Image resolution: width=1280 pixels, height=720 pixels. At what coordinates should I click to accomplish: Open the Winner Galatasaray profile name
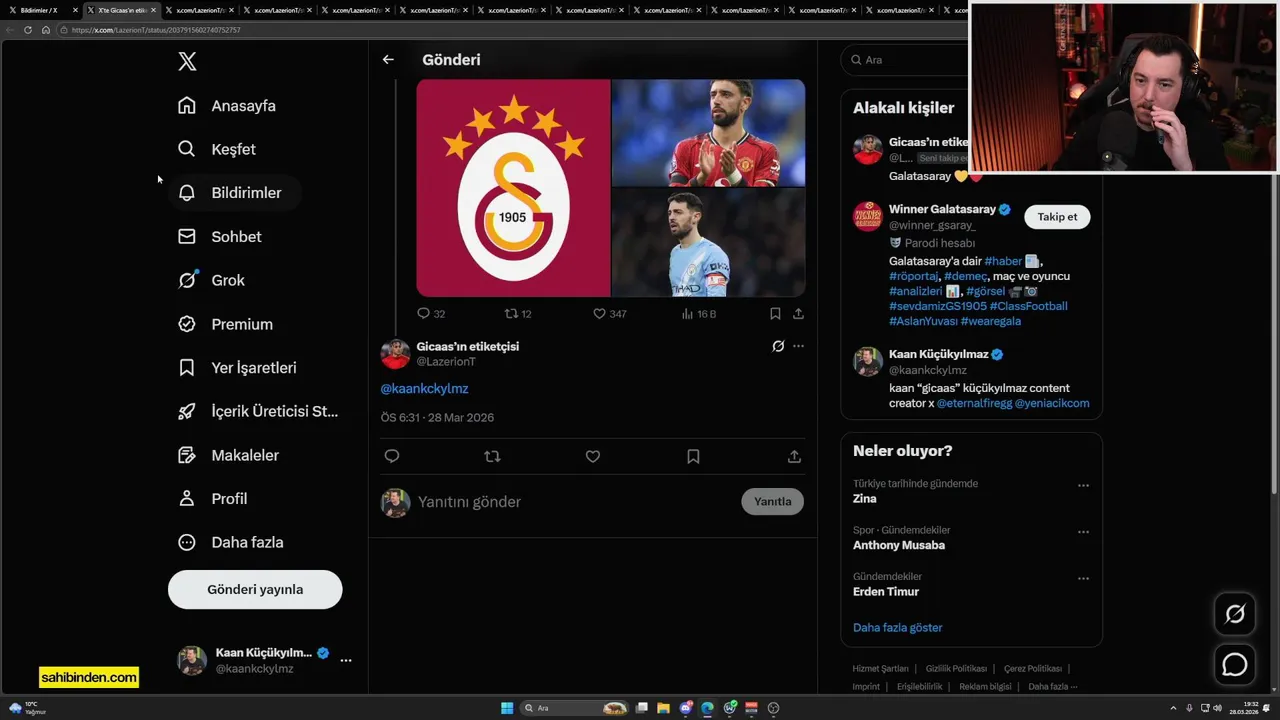[x=942, y=209]
